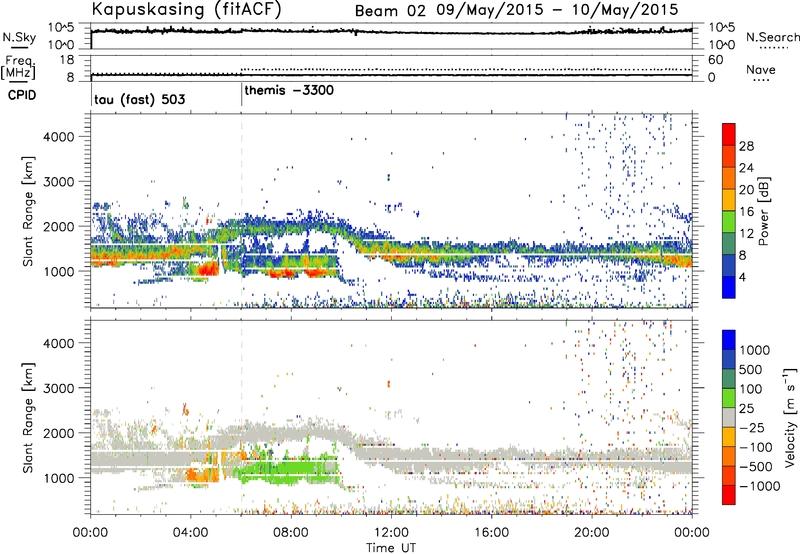Click the '04:00' time axis label
The width and height of the screenshot is (800, 554).
pos(191,533)
